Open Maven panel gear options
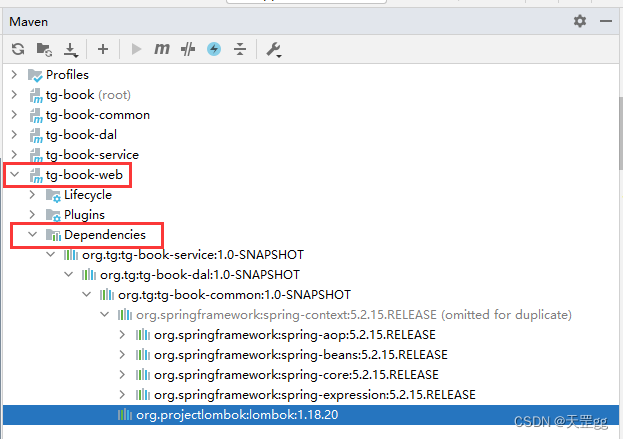623x439 pixels. pos(580,21)
